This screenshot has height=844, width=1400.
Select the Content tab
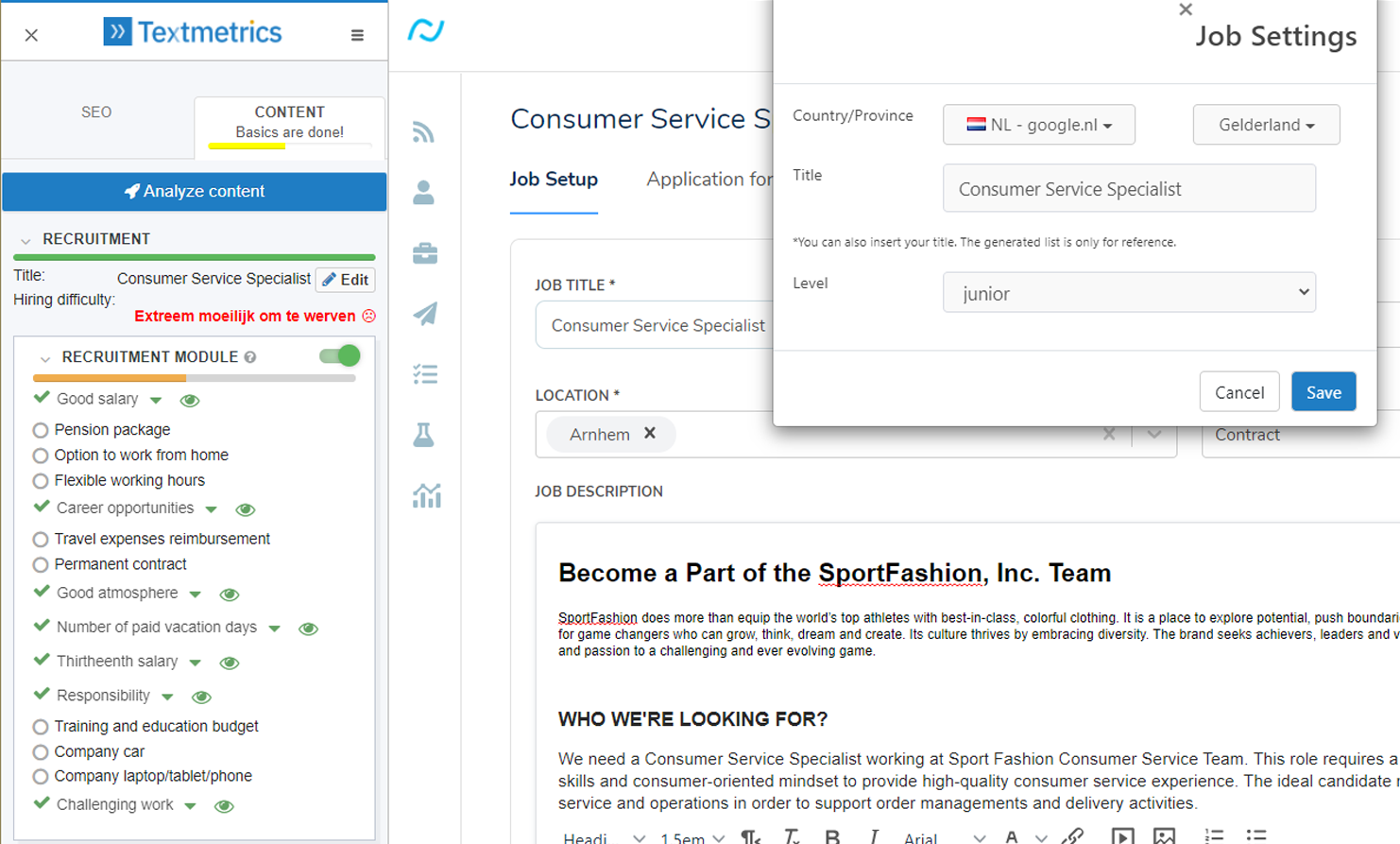click(x=289, y=126)
